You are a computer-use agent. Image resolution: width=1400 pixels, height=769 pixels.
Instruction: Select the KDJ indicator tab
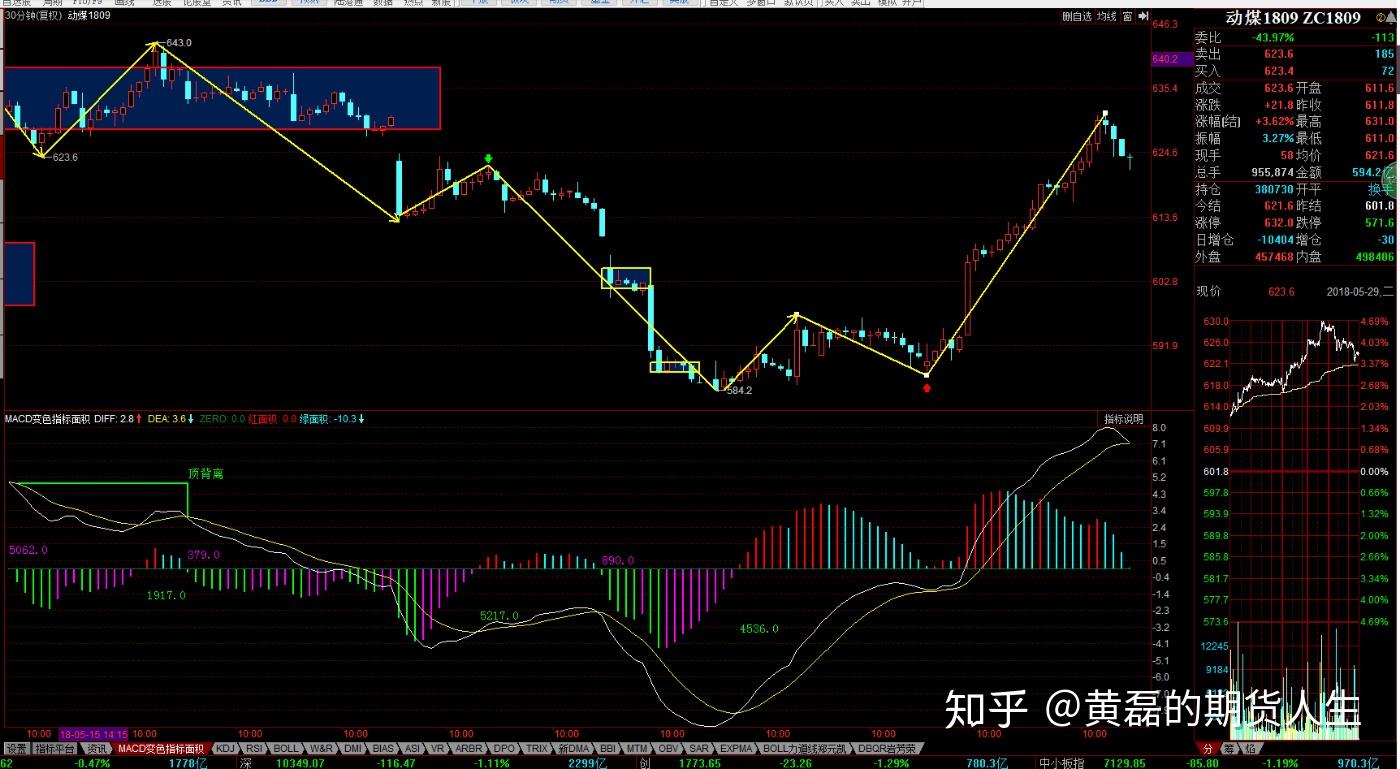click(x=226, y=748)
